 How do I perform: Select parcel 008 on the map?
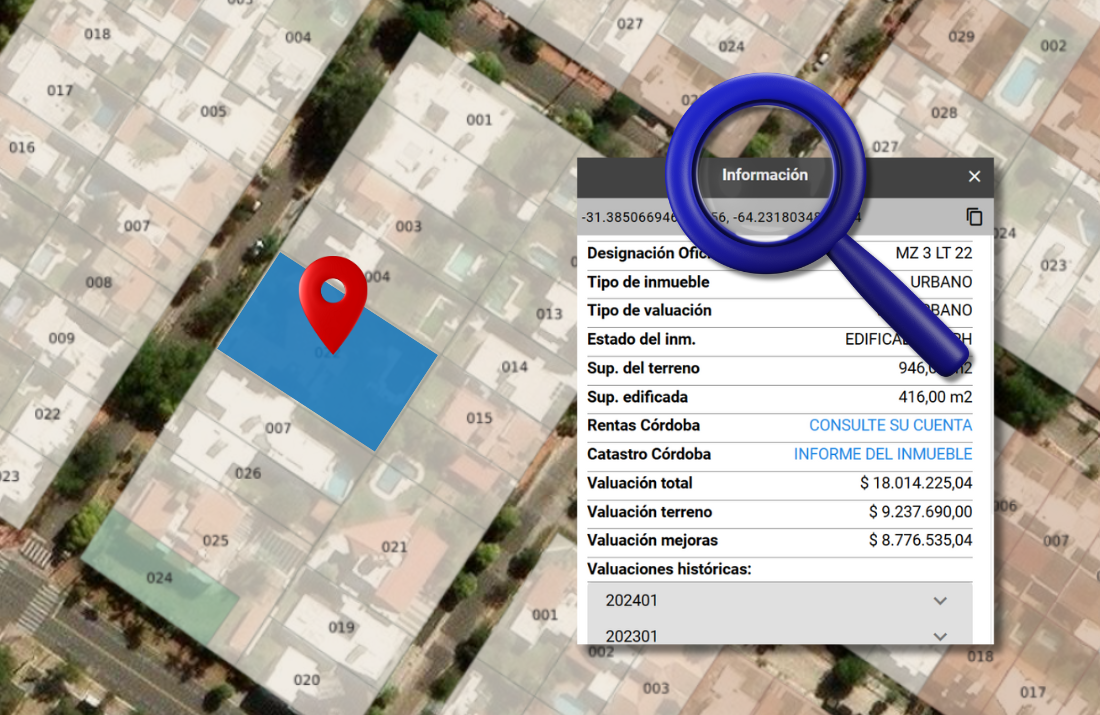pyautogui.click(x=98, y=282)
